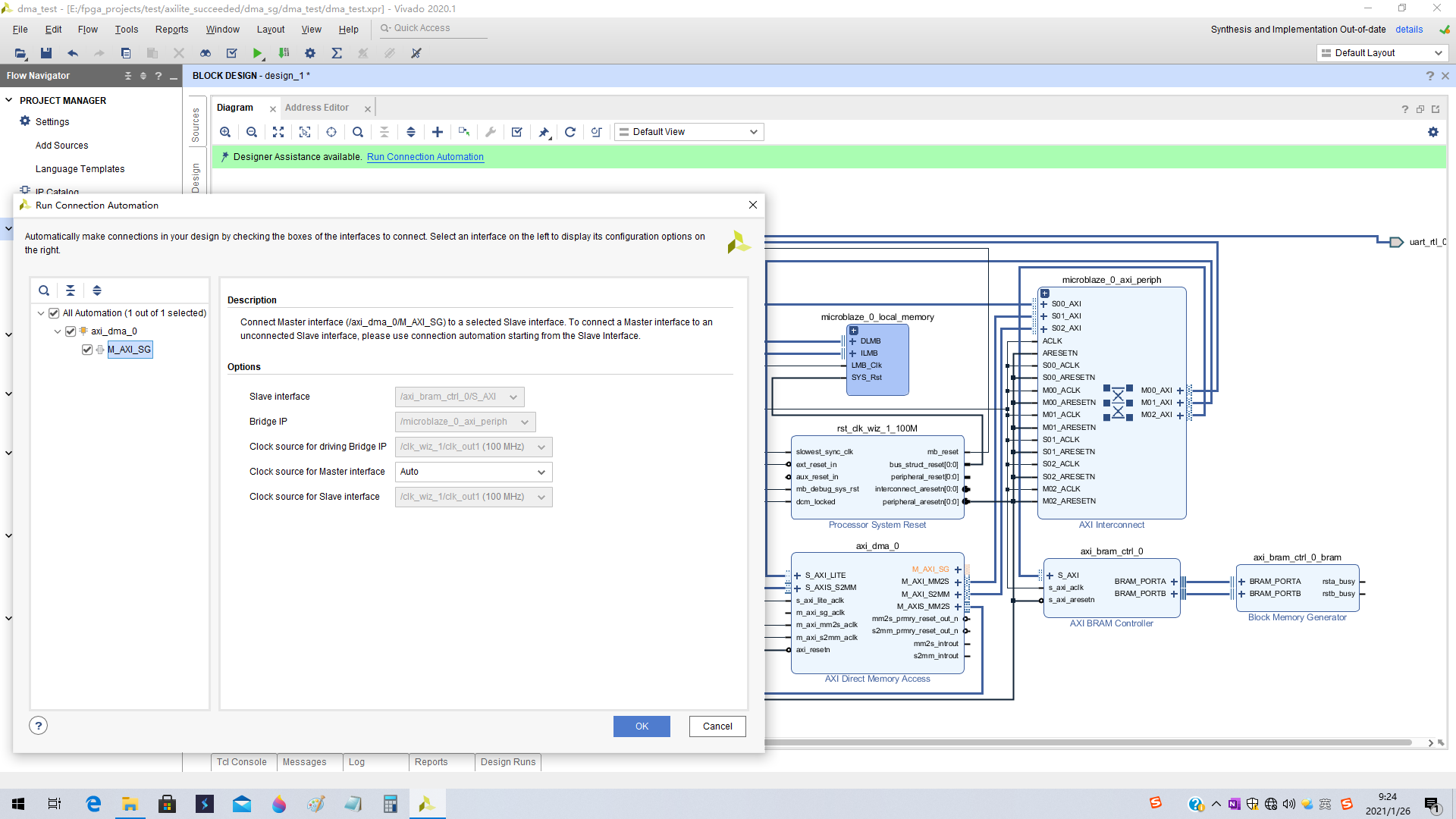Open the Add IP plus icon
This screenshot has width=1456, height=819.
tap(438, 131)
